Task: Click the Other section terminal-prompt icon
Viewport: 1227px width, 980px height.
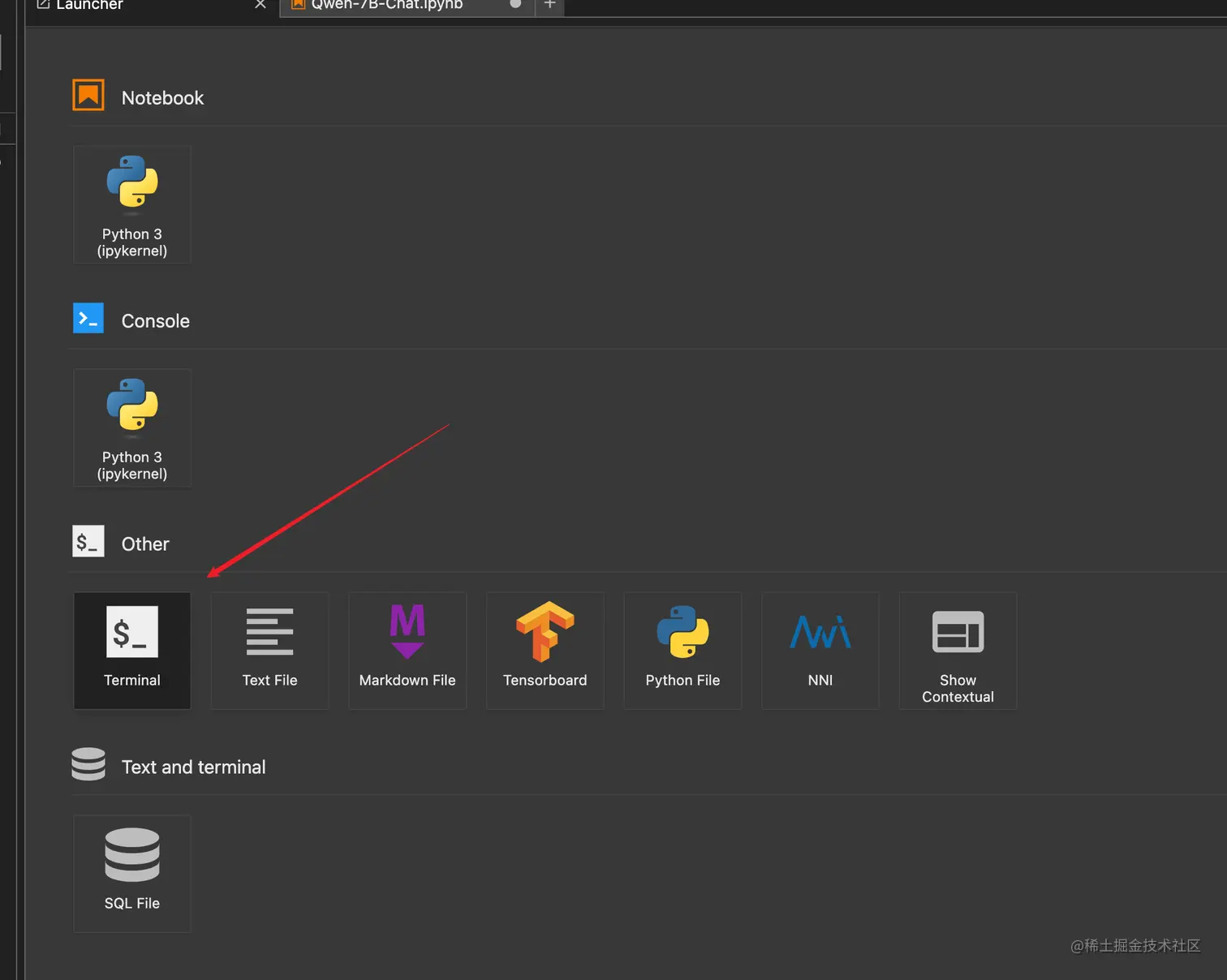Action: point(88,541)
